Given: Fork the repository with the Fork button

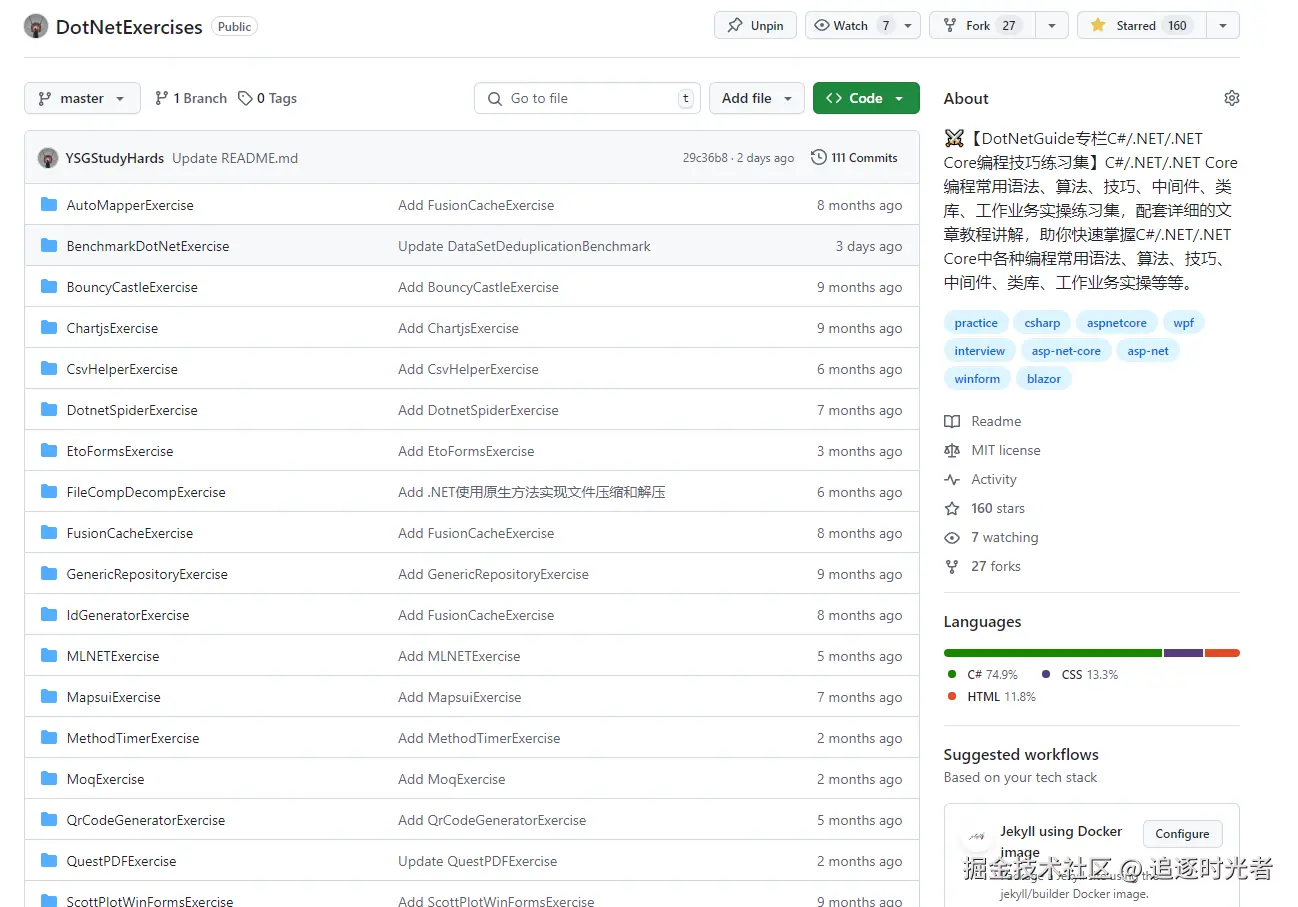Looking at the screenshot, I should click(982, 25).
